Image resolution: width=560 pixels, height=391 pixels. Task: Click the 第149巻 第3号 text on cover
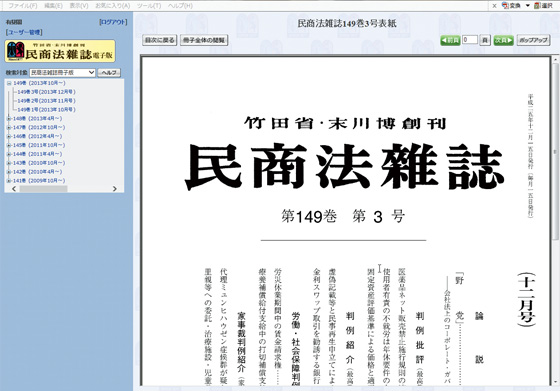pos(343,217)
